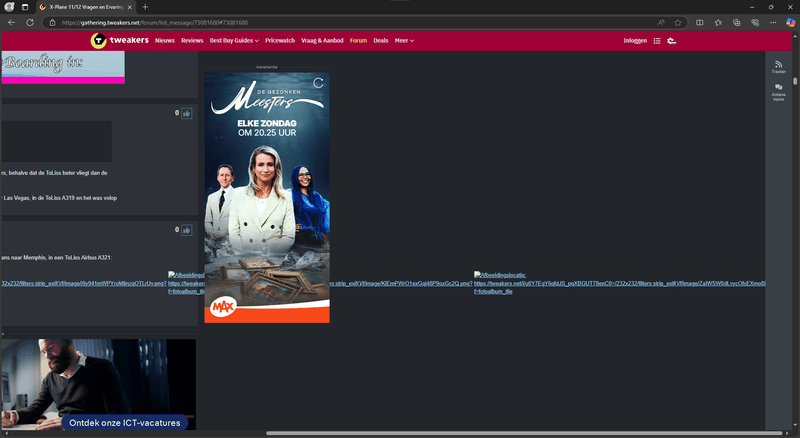The height and width of the screenshot is (438, 800).
Task: Open the De Gezonken Meesters advertisement
Action: pyautogui.click(x=267, y=198)
